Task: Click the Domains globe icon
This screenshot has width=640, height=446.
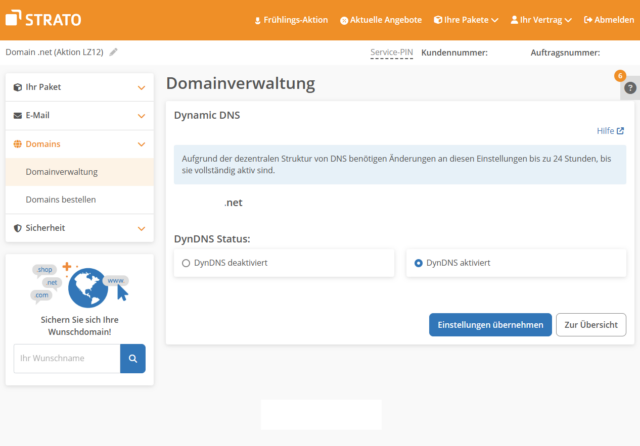Action: (17, 144)
